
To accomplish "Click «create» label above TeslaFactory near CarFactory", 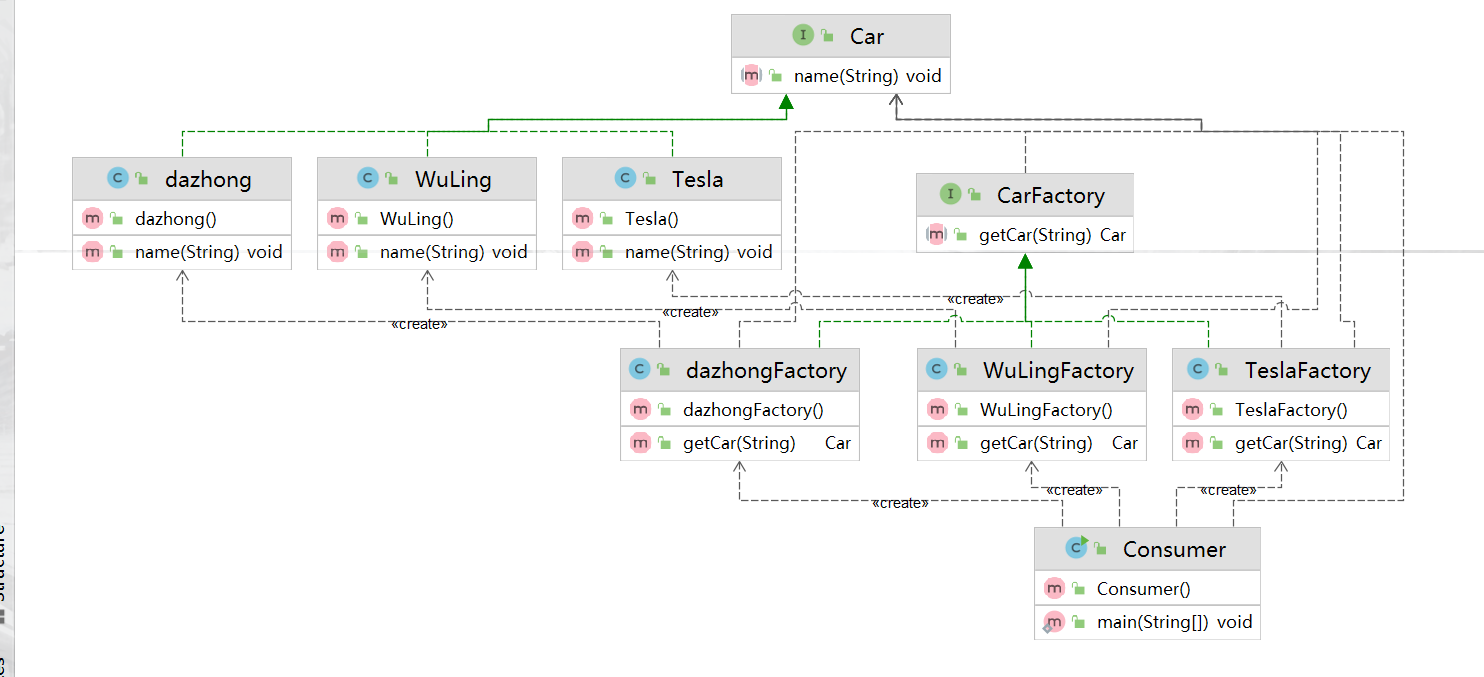I will [x=975, y=299].
